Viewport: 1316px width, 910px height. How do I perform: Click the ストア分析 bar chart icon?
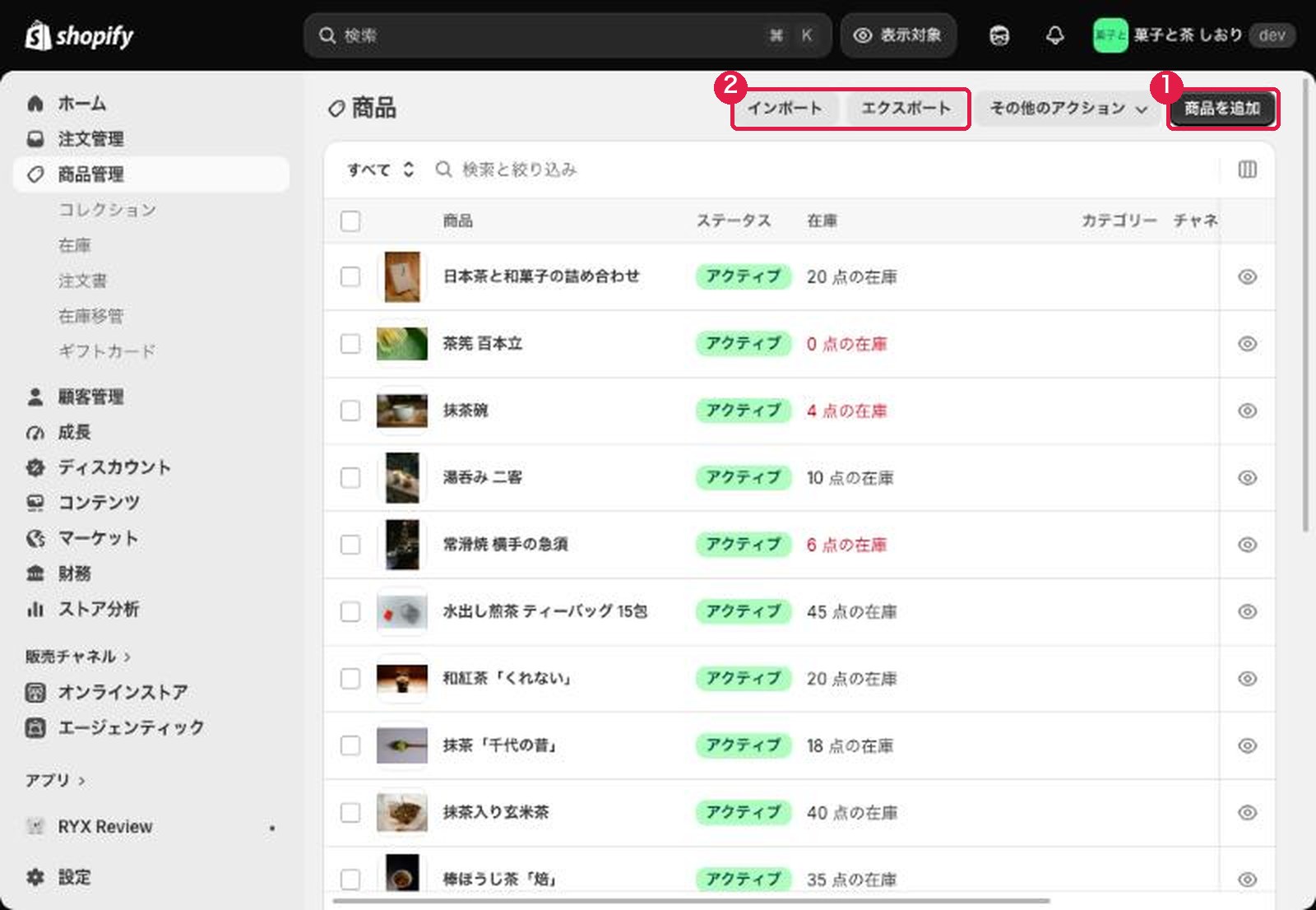[x=35, y=609]
